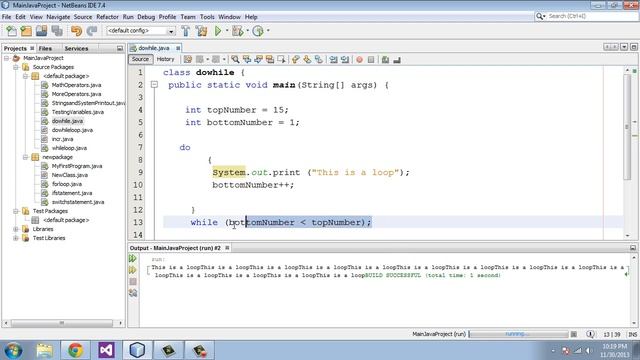The height and width of the screenshot is (360, 640).
Task: Toggle Highlight Search editor icon
Action: coord(270,60)
